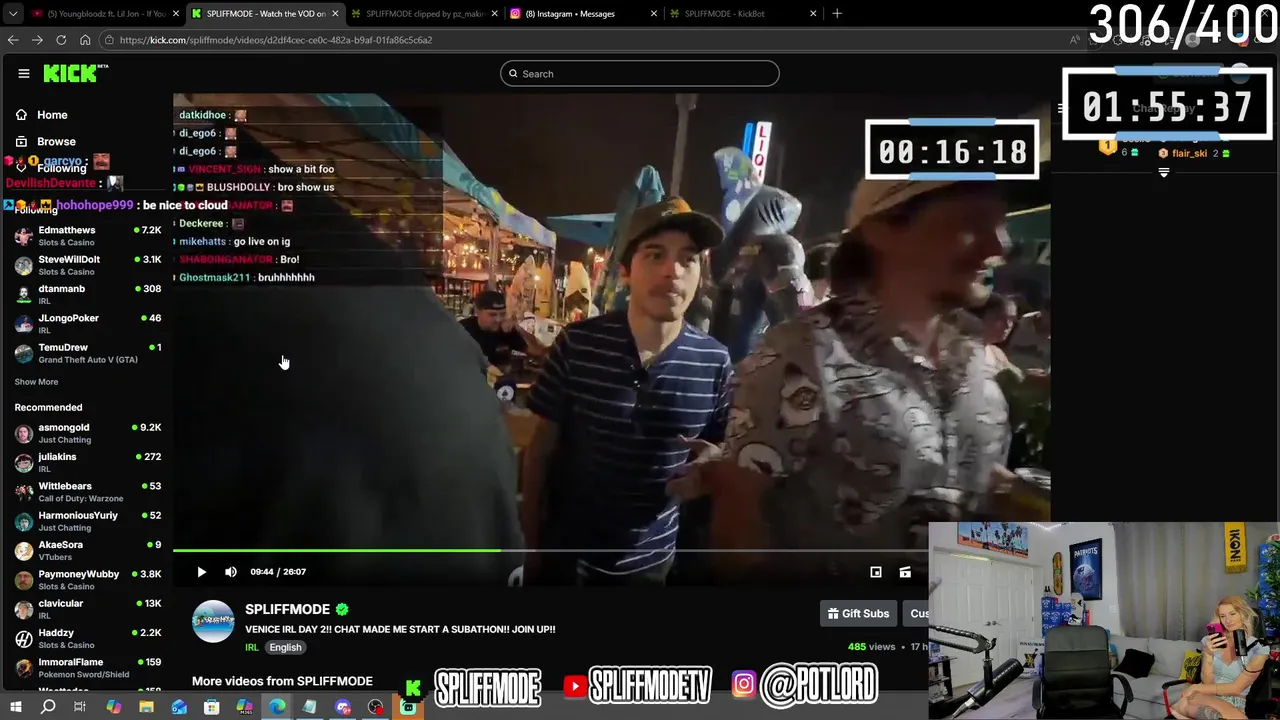Open Windows taskbar search
This screenshot has height=720, width=1280.
click(x=48, y=708)
